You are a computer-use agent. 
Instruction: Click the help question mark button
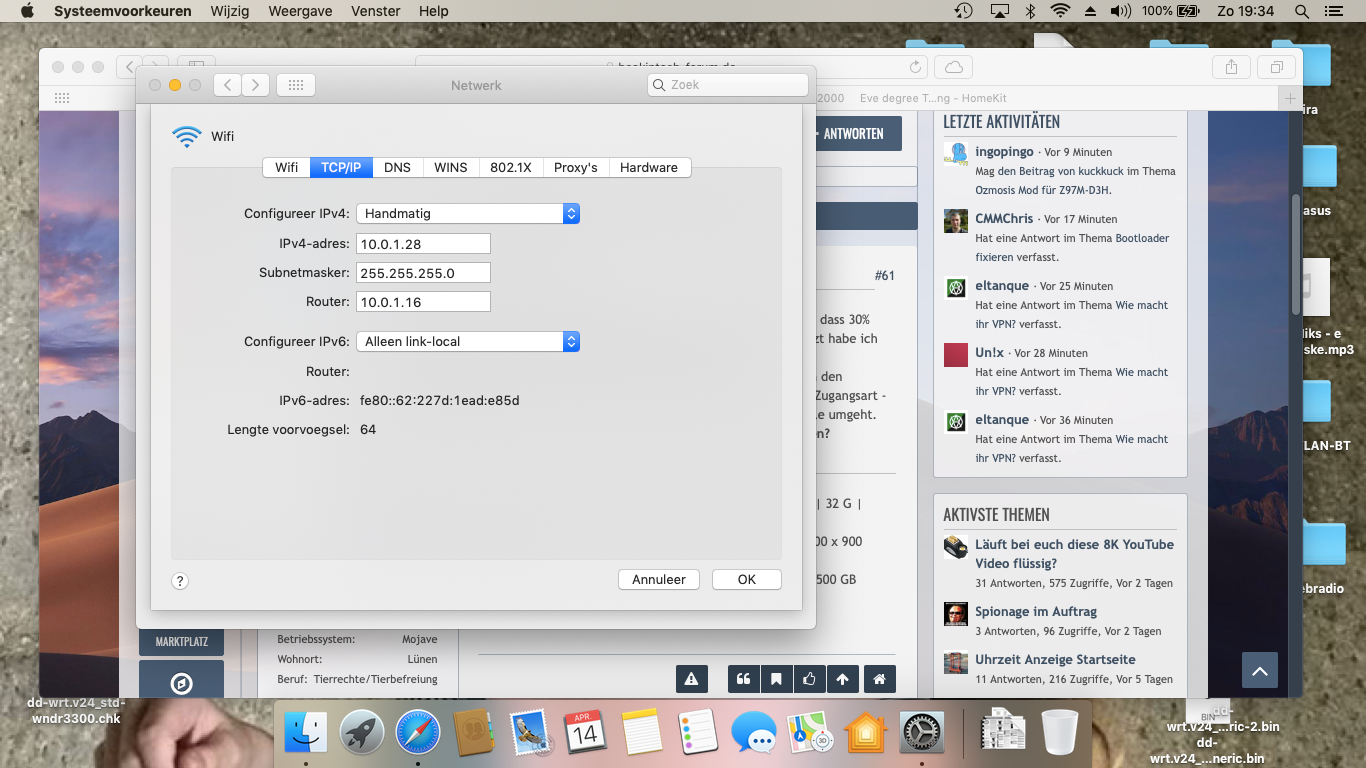pos(180,580)
